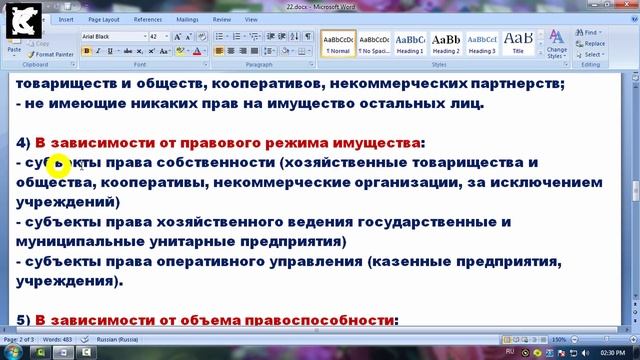Toggle Strikethrough formatting

tap(128, 51)
